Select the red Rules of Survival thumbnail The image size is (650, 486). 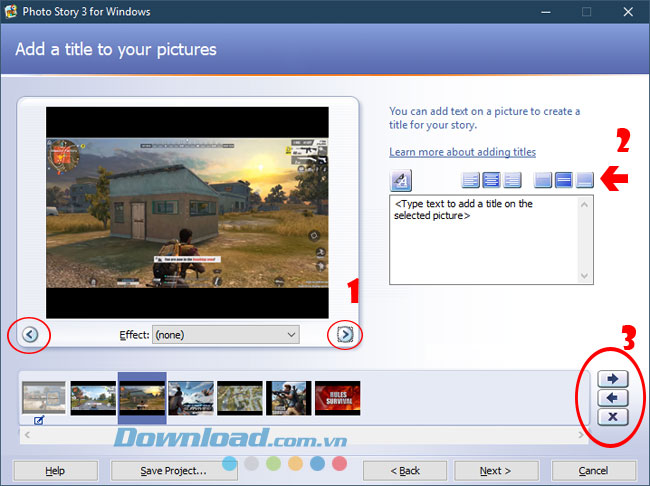tap(338, 398)
